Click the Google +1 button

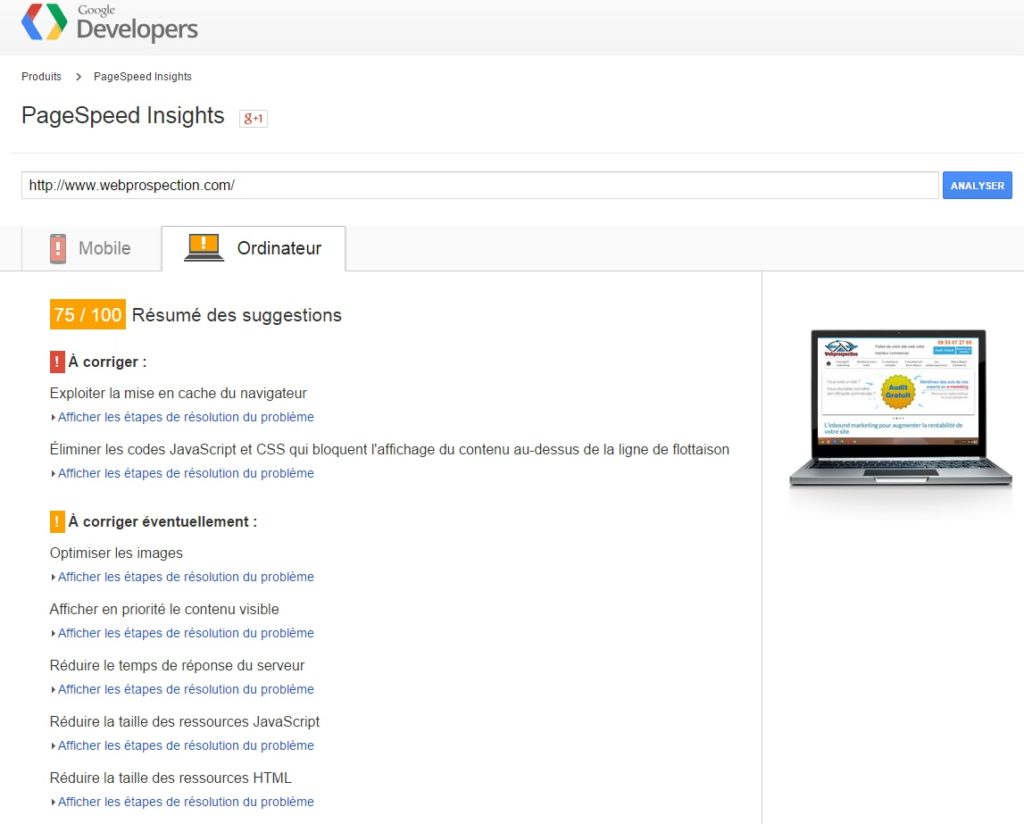tap(253, 118)
